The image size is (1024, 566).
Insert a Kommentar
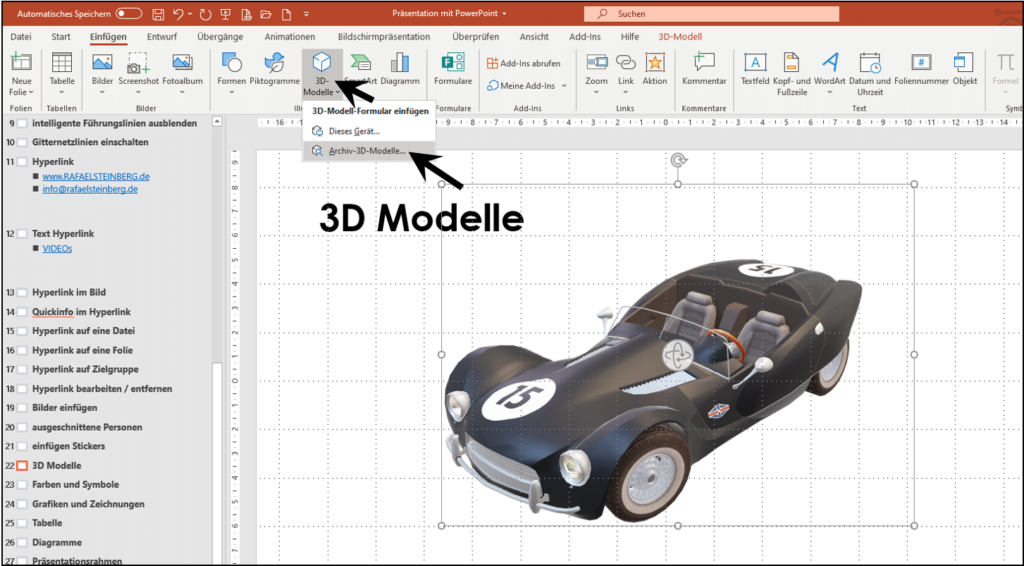tap(704, 70)
